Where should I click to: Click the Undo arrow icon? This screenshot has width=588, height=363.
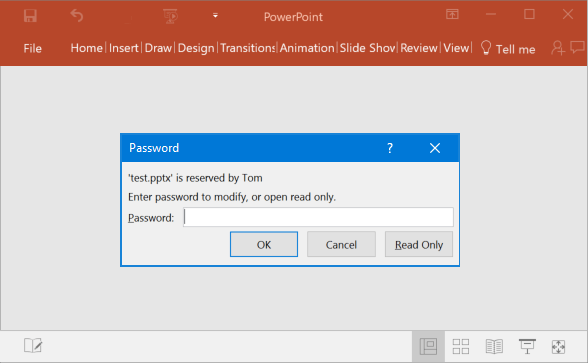point(76,16)
